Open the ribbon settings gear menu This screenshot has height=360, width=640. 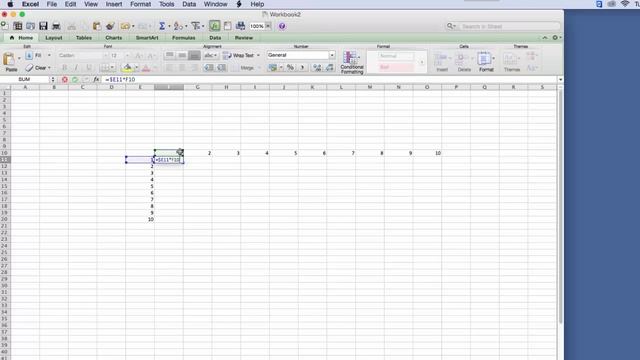coord(556,38)
